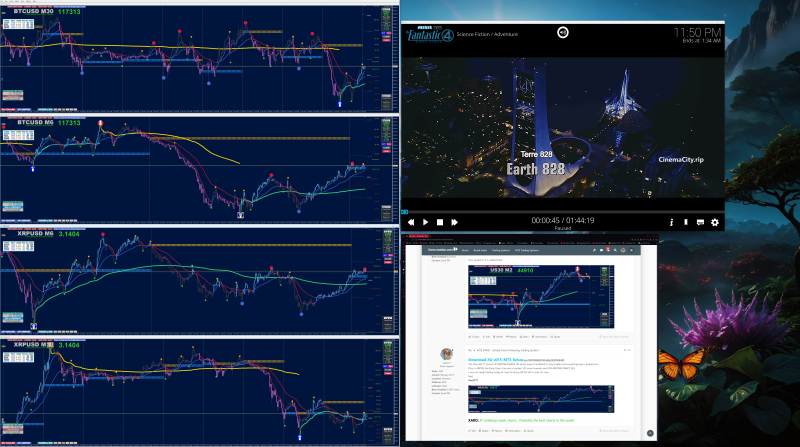Viewport: 800px width, 447px height.
Task: Open the forum user avatar menu
Action: [x=623, y=250]
